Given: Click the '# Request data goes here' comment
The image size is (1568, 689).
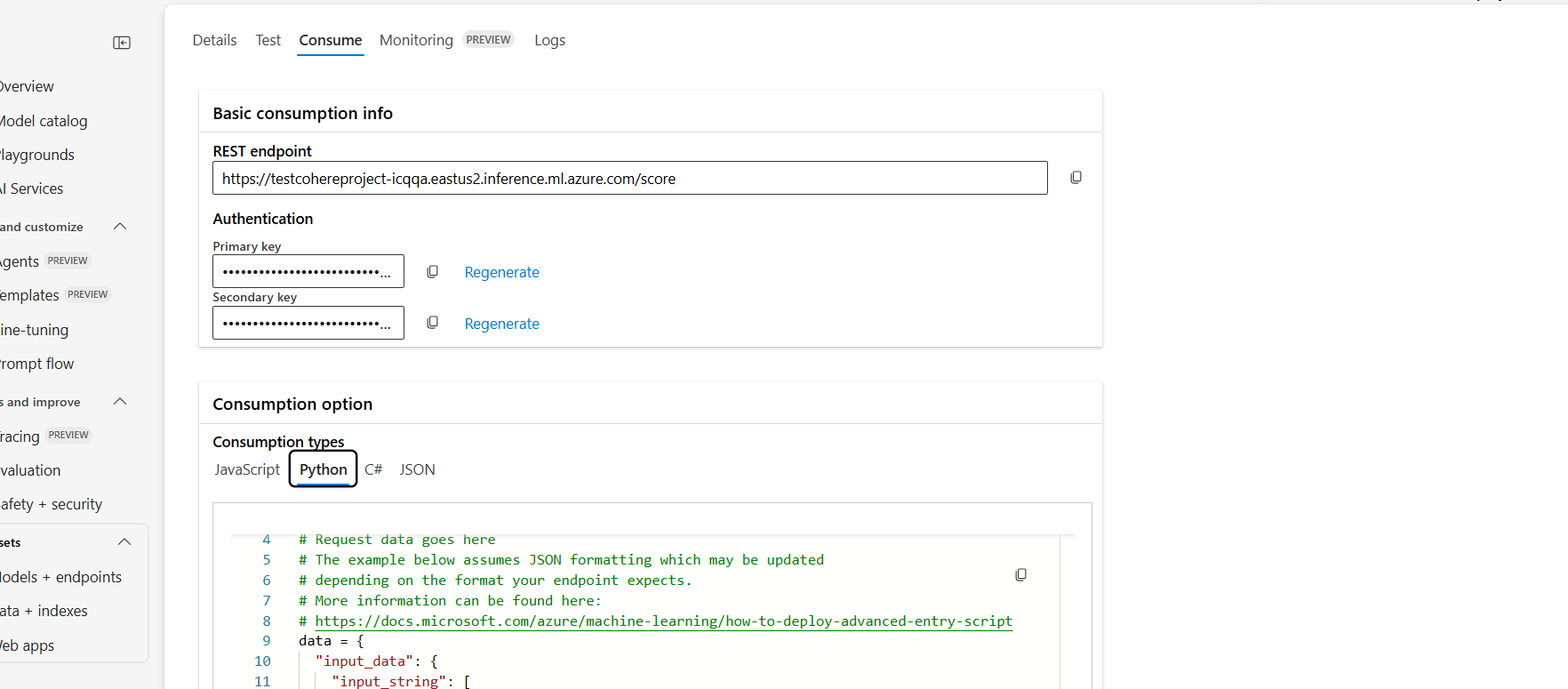Looking at the screenshot, I should click(397, 540).
